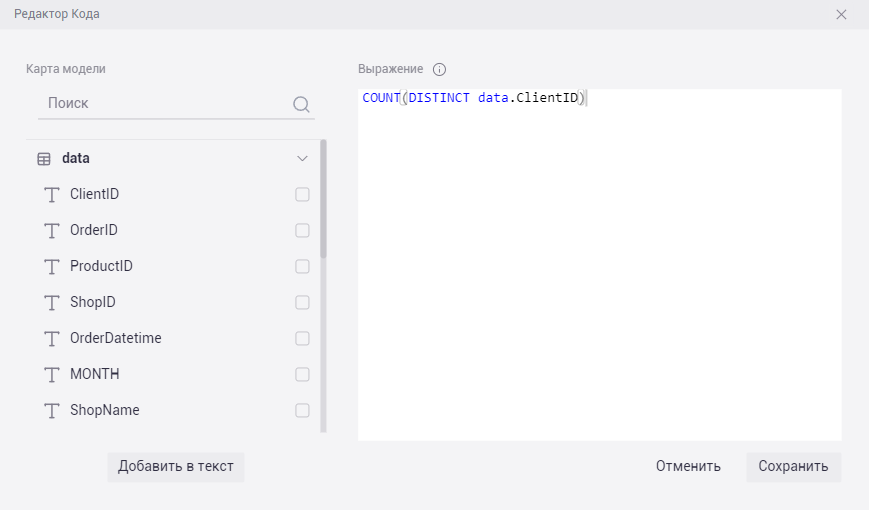Focus the Поиск search field
The height and width of the screenshot is (510, 869).
point(165,104)
